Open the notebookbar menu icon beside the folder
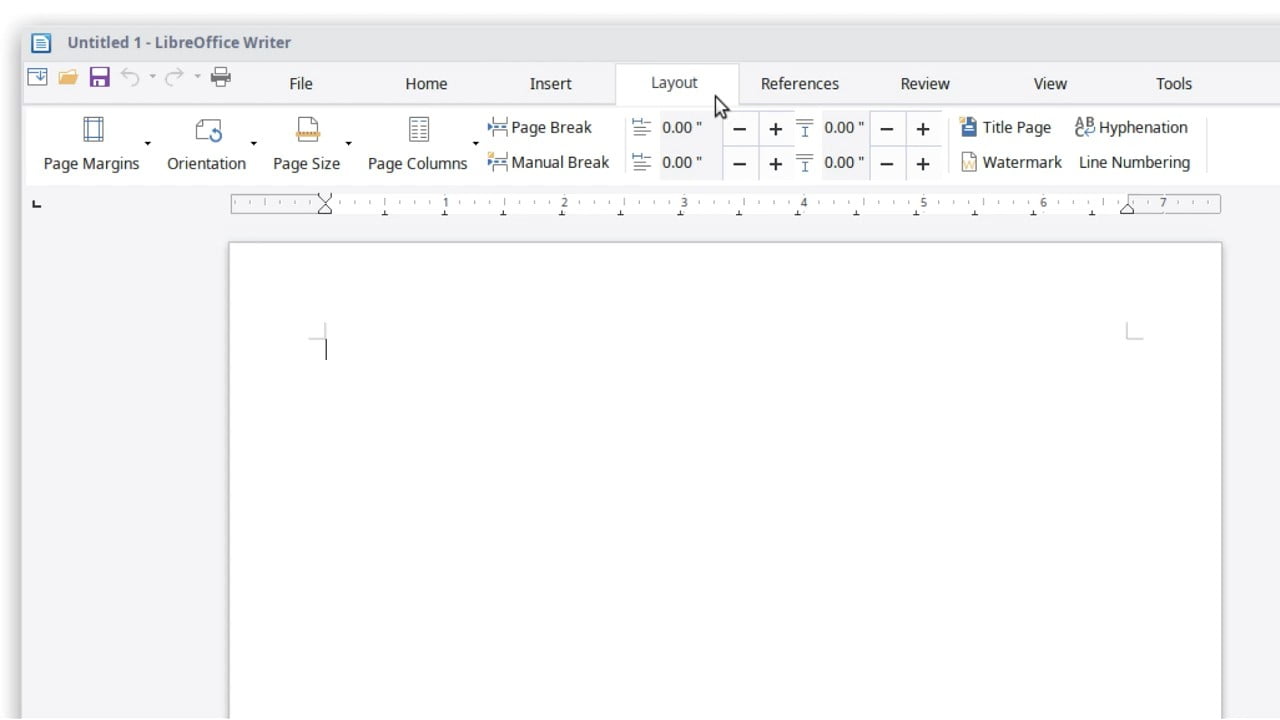The image size is (1280, 720). pos(37,77)
